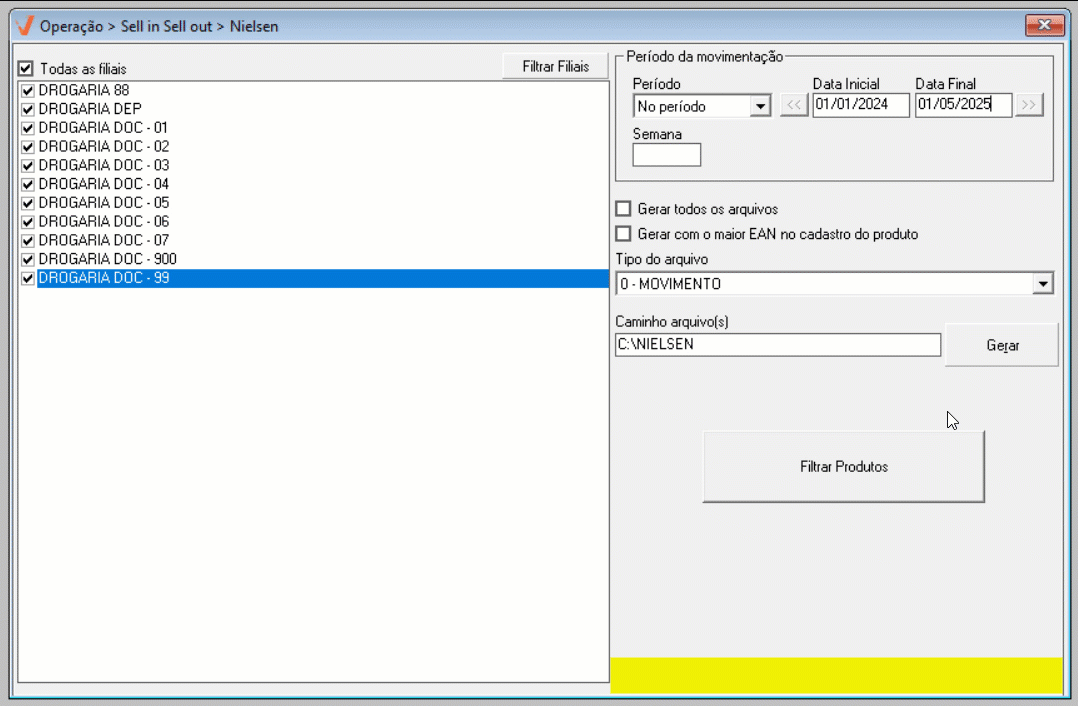
Task: Select the 'DROGARIA DEP' list row text
Action: pyautogui.click(x=90, y=109)
